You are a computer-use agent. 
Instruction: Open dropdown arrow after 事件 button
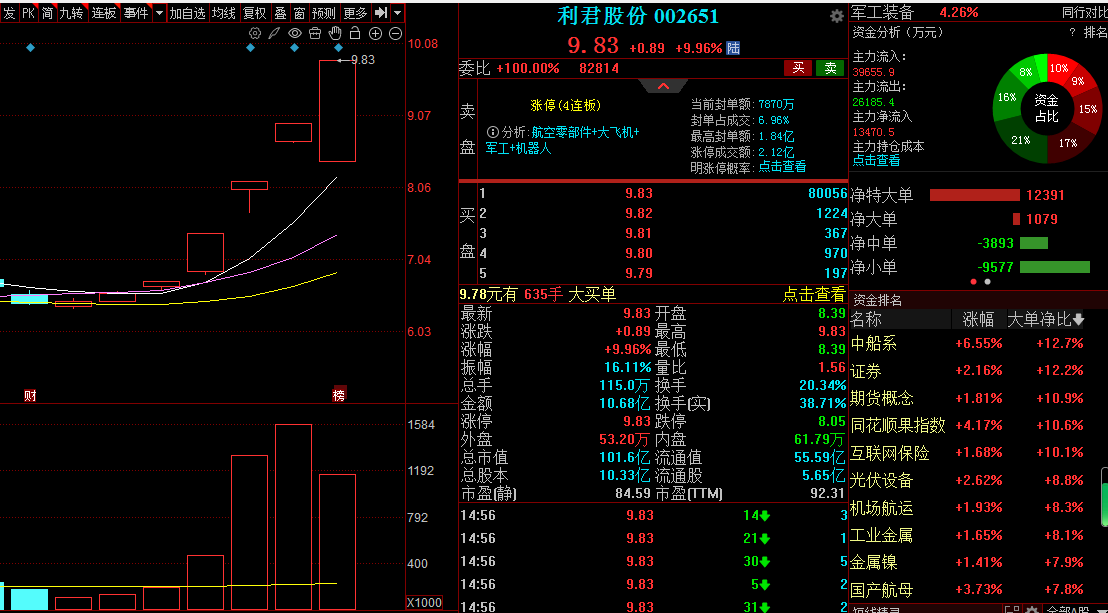[158, 13]
